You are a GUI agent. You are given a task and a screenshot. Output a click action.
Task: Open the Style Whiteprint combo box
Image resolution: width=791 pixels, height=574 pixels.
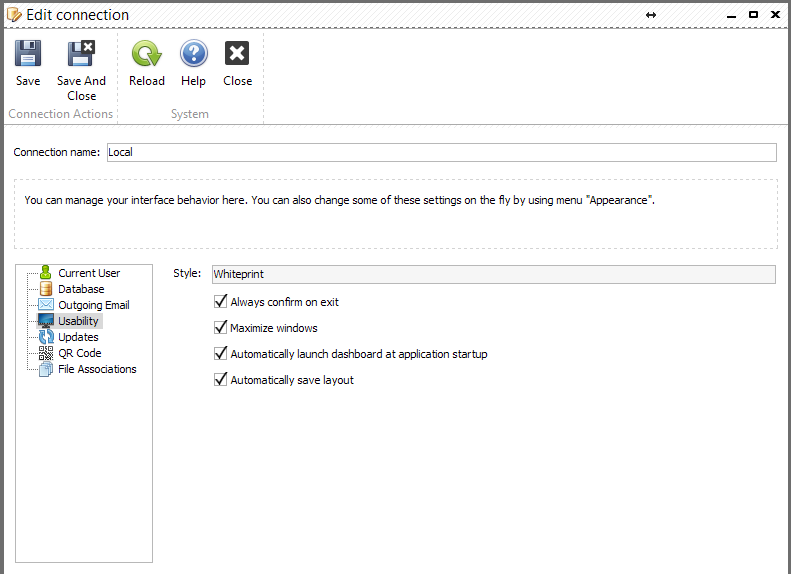coord(493,274)
